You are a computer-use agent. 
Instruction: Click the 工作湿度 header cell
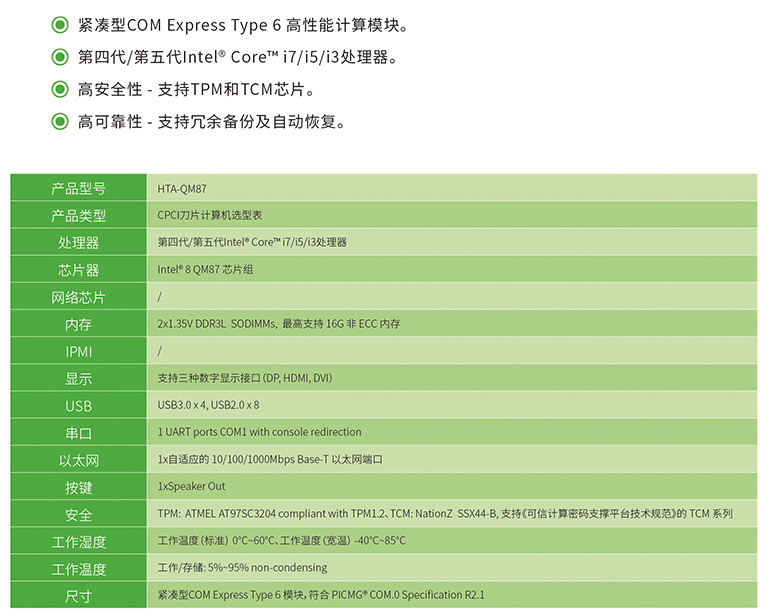(79, 541)
